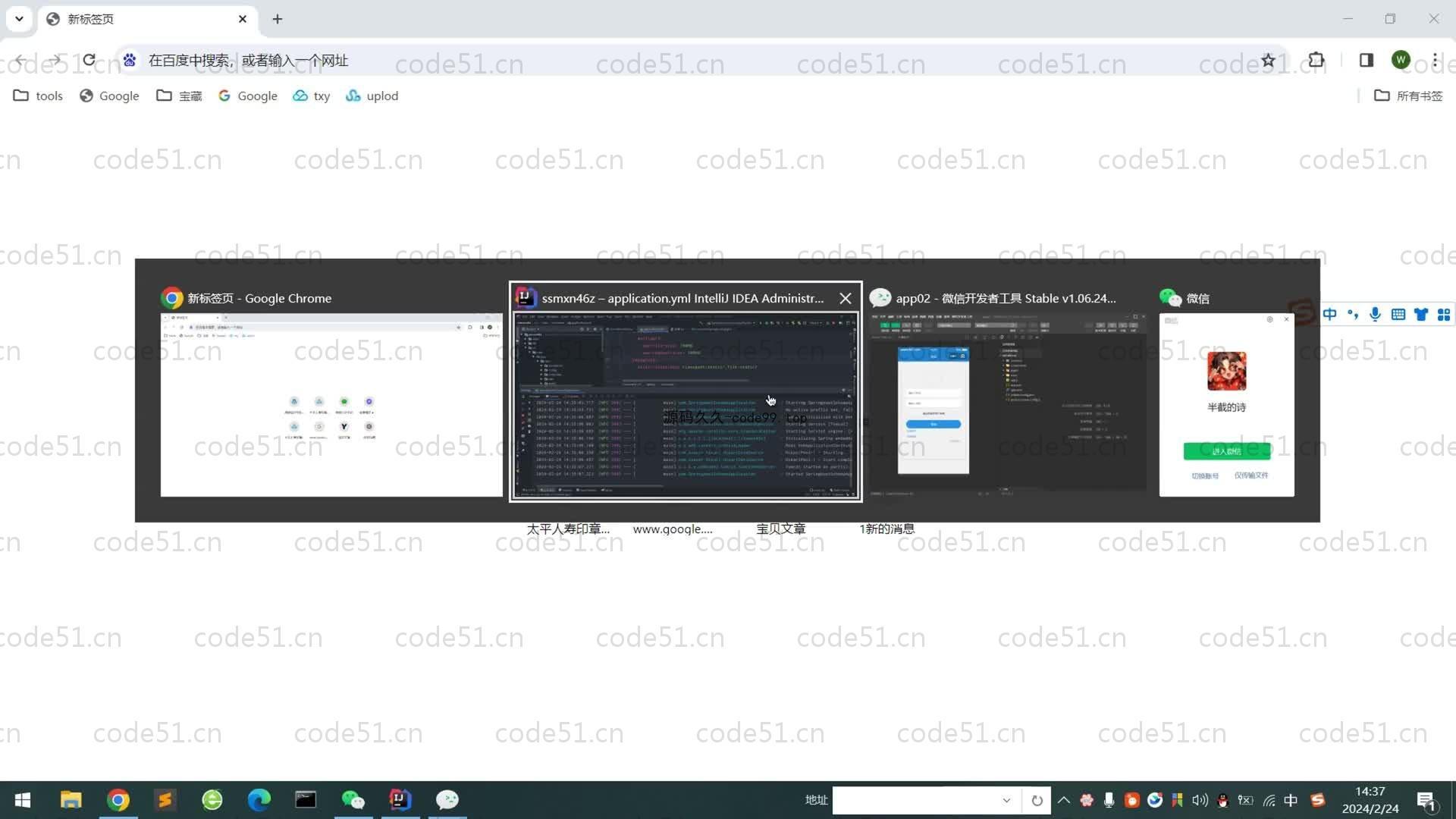
Task: Click the Chrome back navigation arrow
Action: click(20, 60)
